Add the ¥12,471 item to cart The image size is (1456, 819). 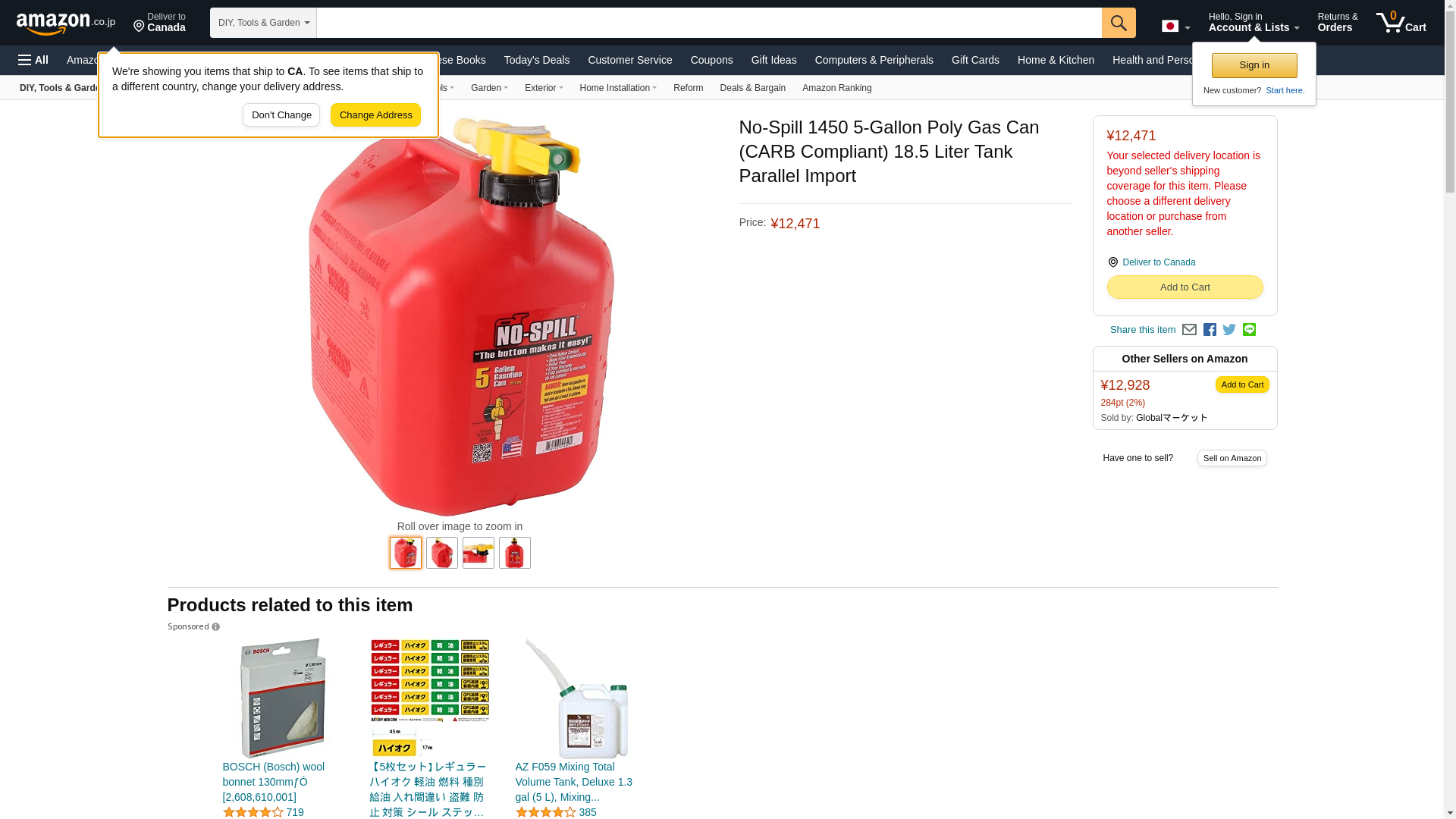[x=1185, y=287]
